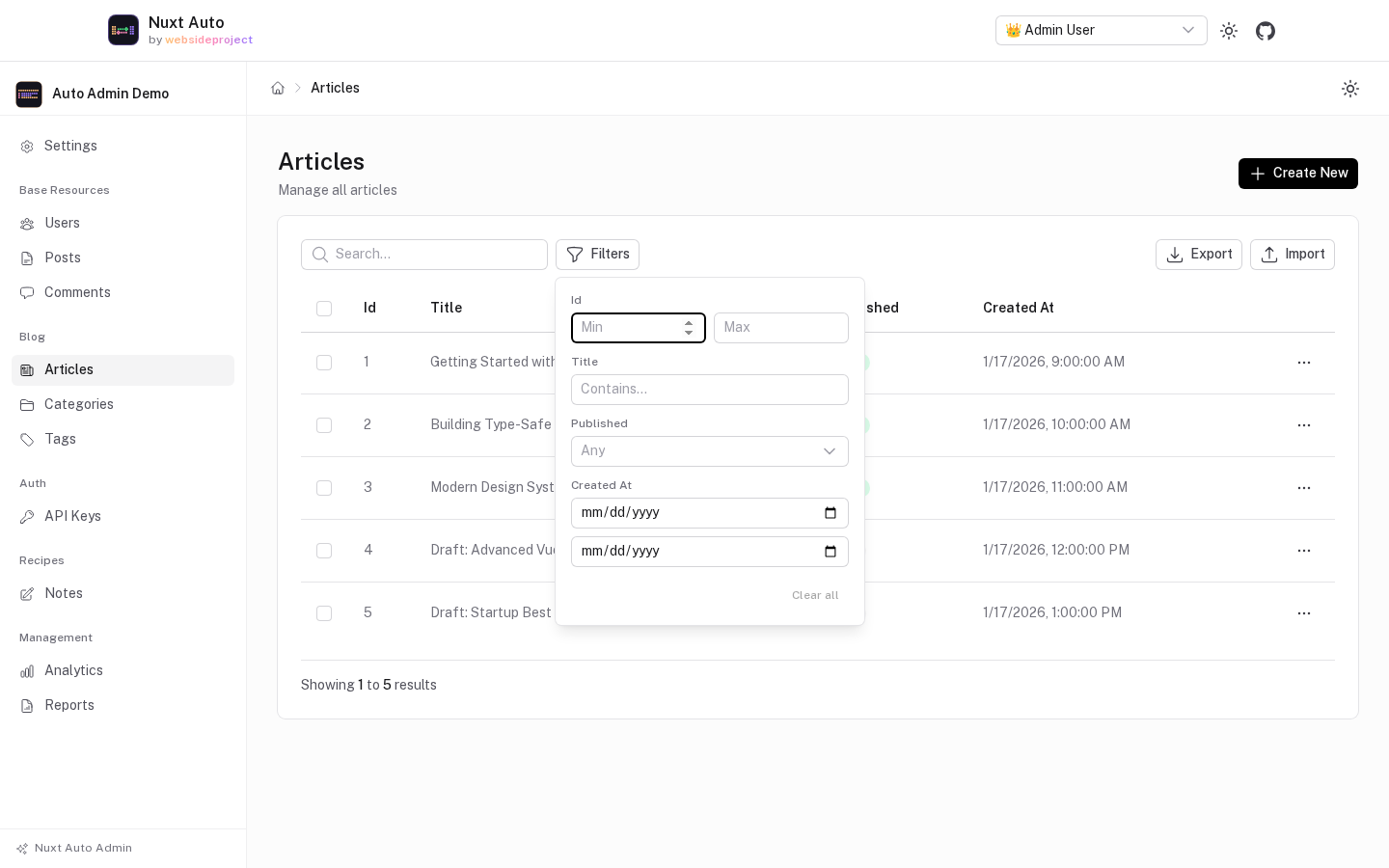The height and width of the screenshot is (868, 1389).
Task: Open row actions for article 3
Action: pos(1304,488)
